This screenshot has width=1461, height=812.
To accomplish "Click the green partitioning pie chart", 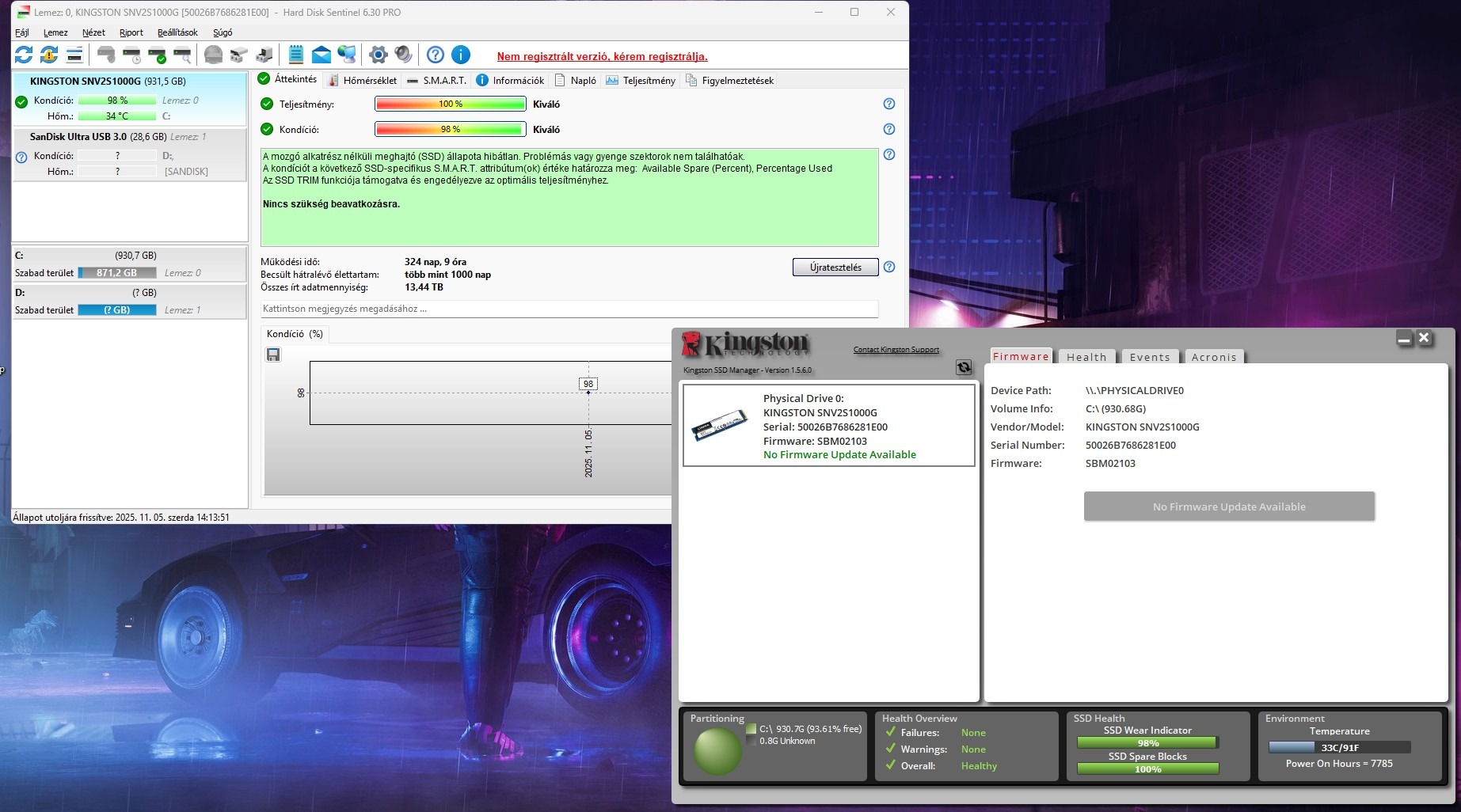I will pyautogui.click(x=717, y=751).
